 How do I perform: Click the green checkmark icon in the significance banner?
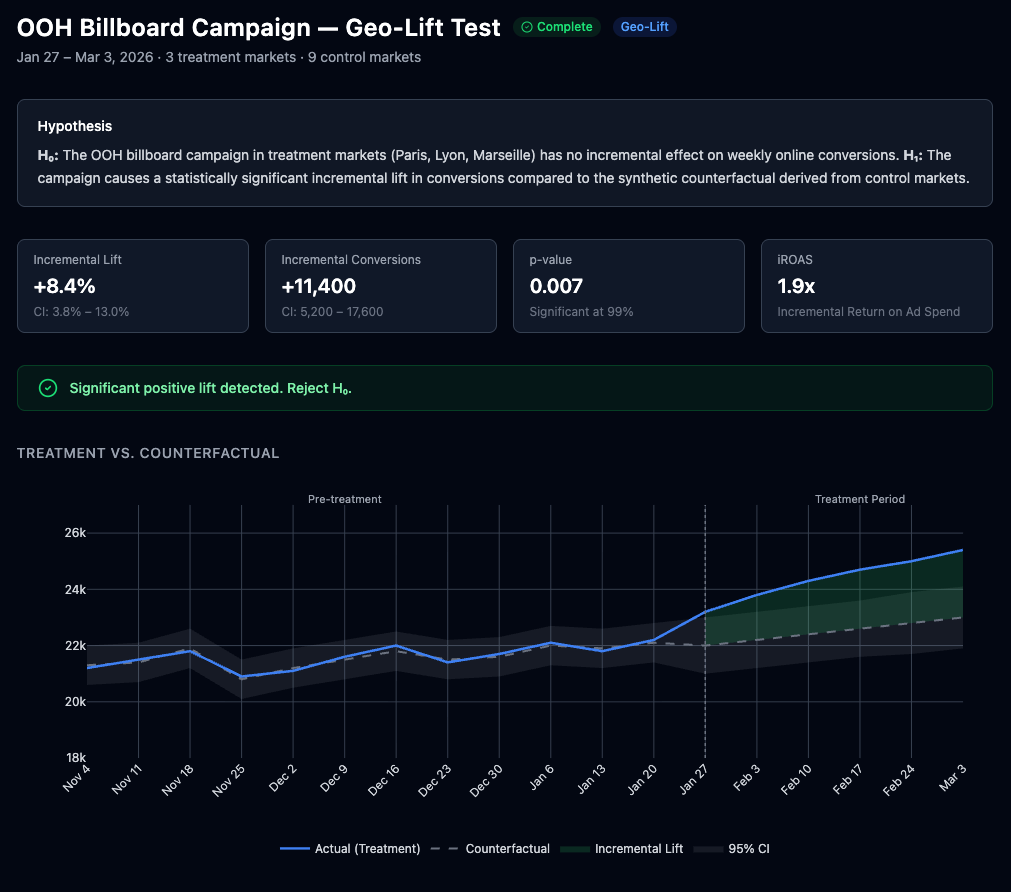(47, 388)
